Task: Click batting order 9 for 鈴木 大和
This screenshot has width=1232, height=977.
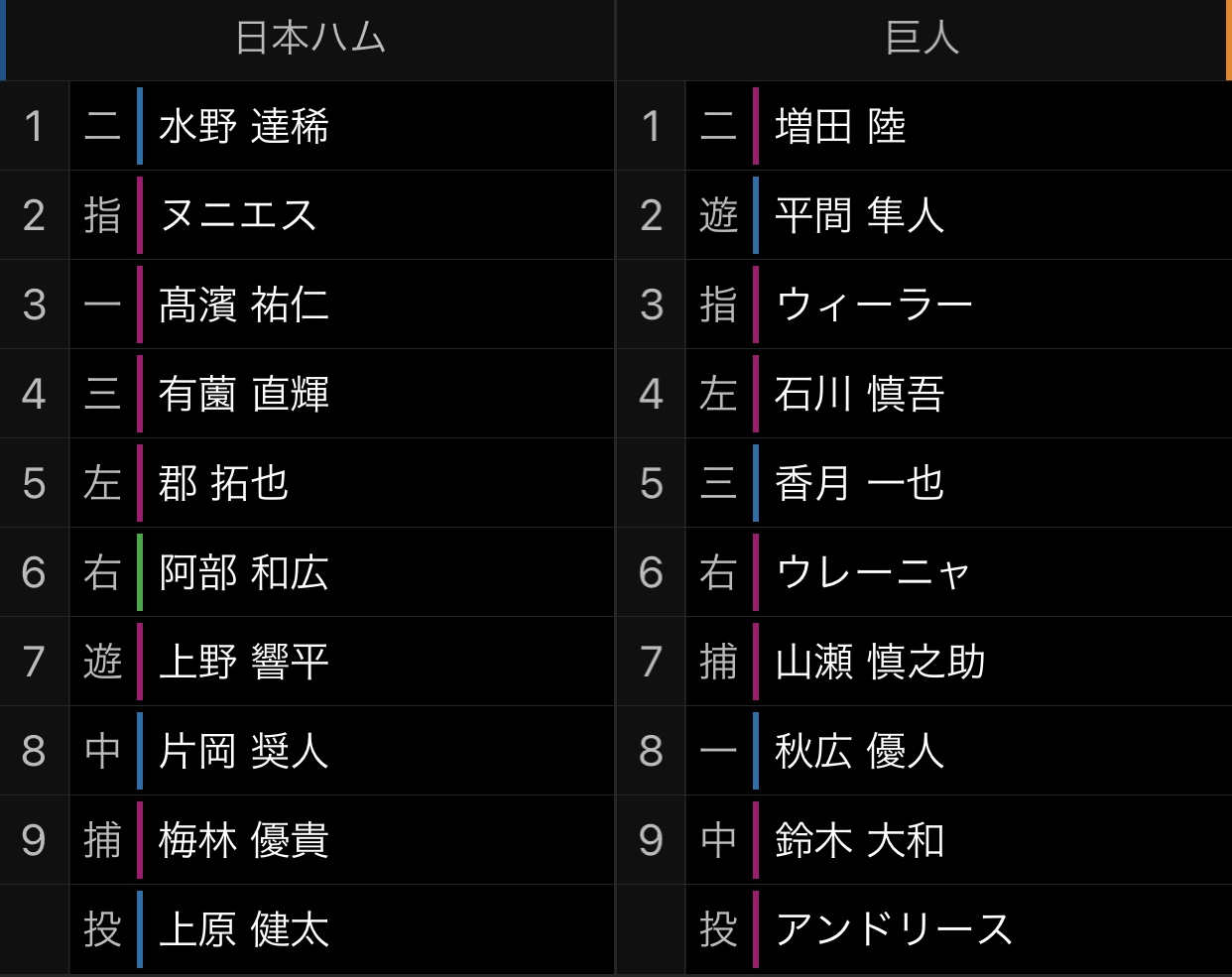Action: [x=651, y=840]
